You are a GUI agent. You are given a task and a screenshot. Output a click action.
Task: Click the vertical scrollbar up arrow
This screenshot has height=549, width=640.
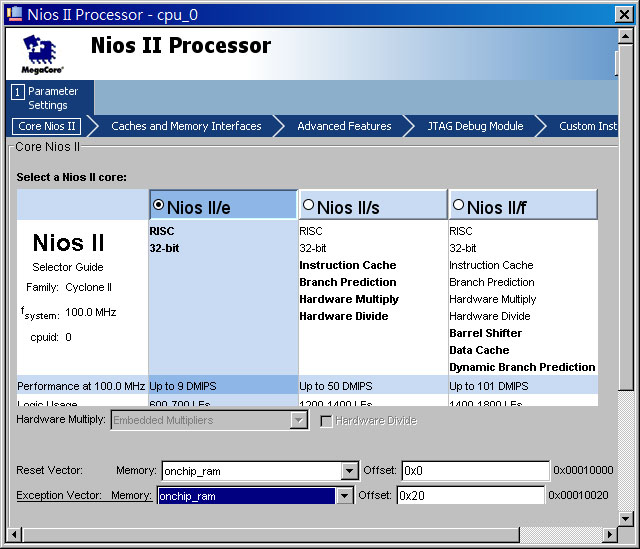pyautogui.click(x=625, y=37)
